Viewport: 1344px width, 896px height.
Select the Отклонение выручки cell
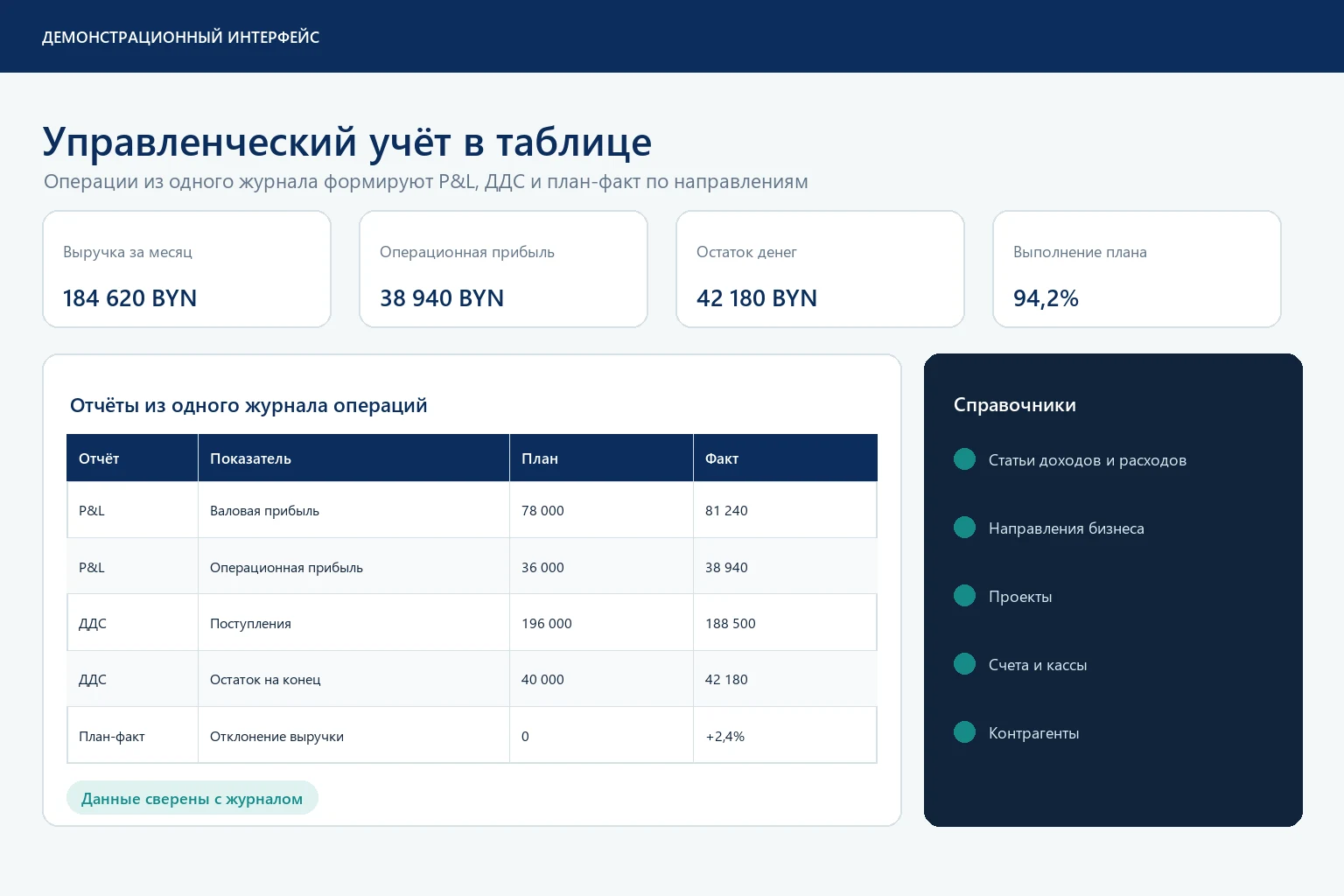[353, 736]
